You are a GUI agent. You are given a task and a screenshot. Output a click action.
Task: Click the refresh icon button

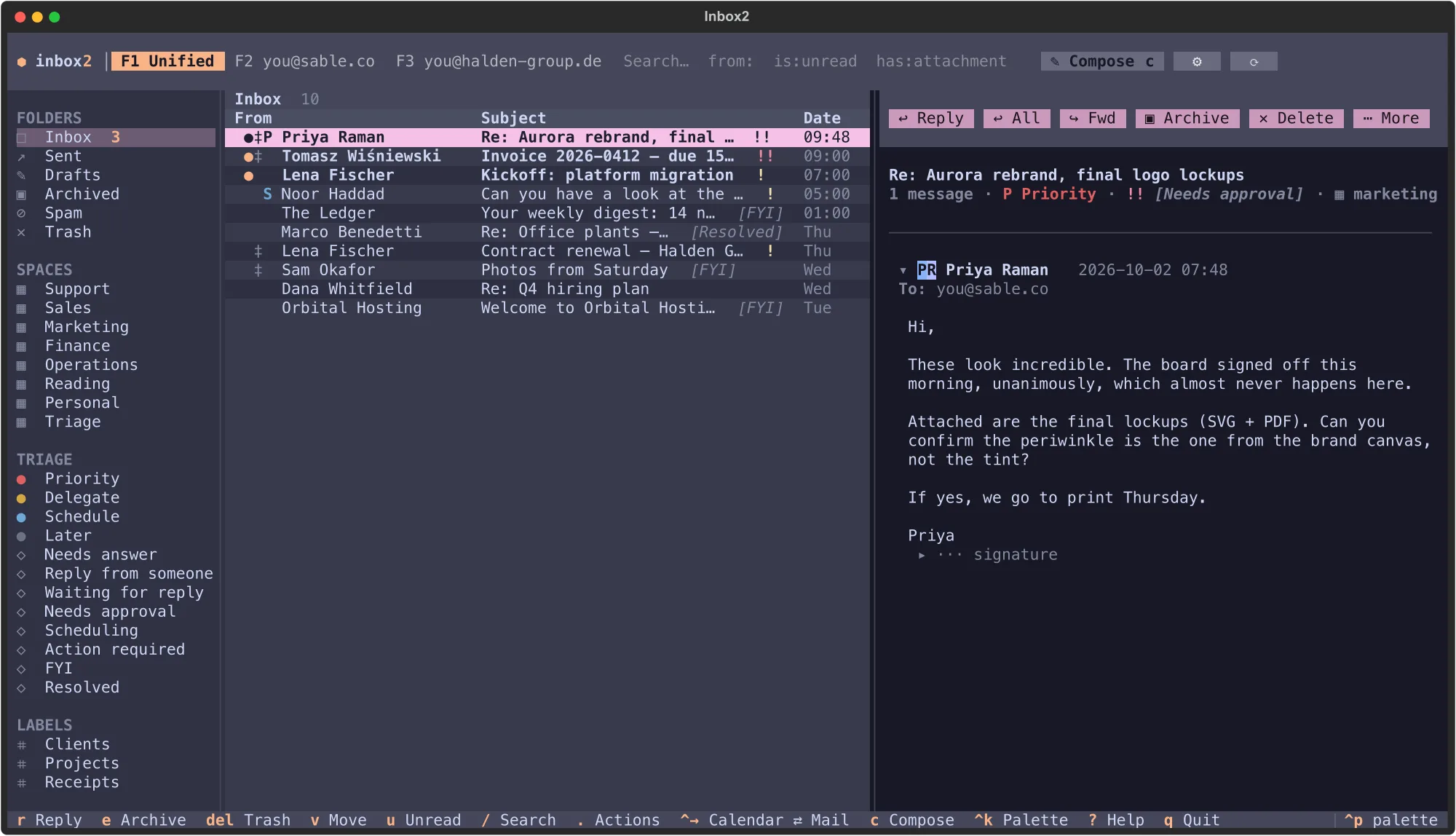1254,62
